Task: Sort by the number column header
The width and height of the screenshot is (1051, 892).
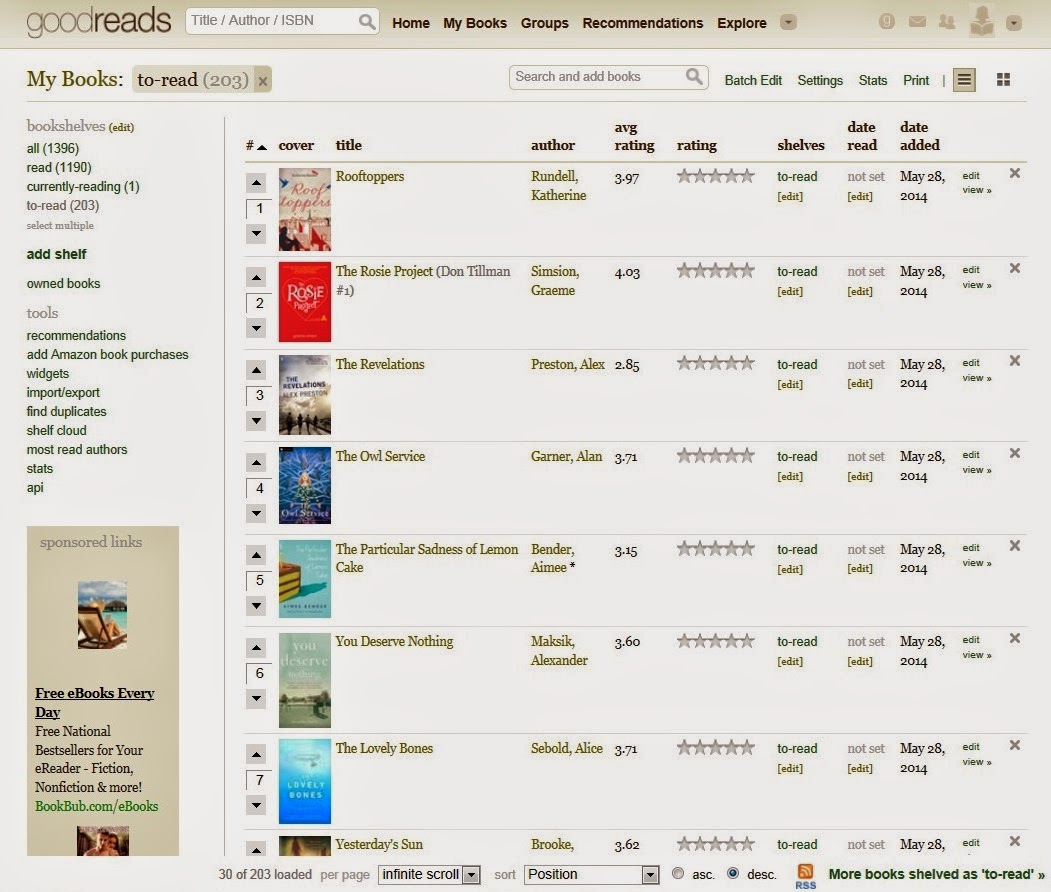Action: click(x=256, y=145)
